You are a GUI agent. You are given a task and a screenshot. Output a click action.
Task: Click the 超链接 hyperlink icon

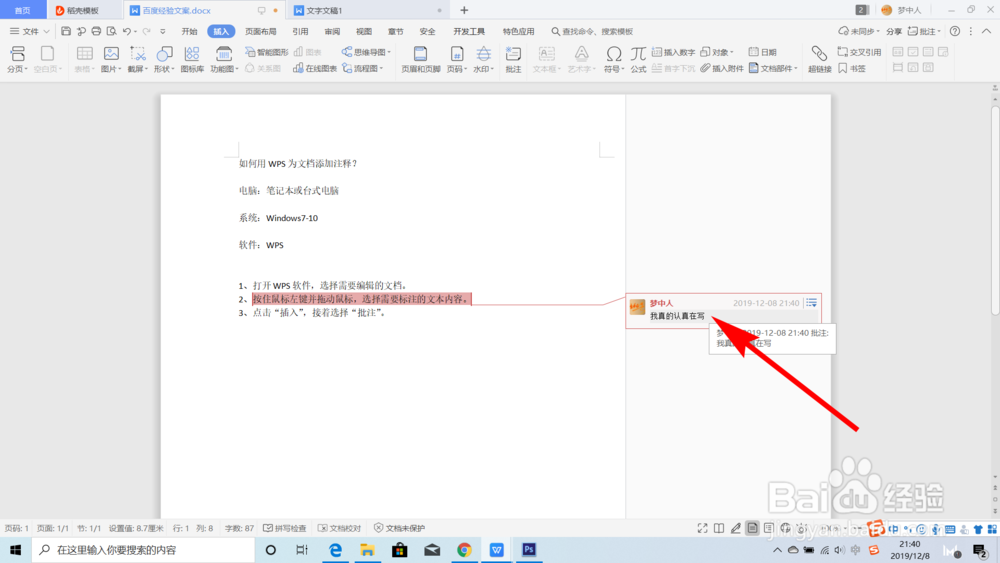point(820,59)
